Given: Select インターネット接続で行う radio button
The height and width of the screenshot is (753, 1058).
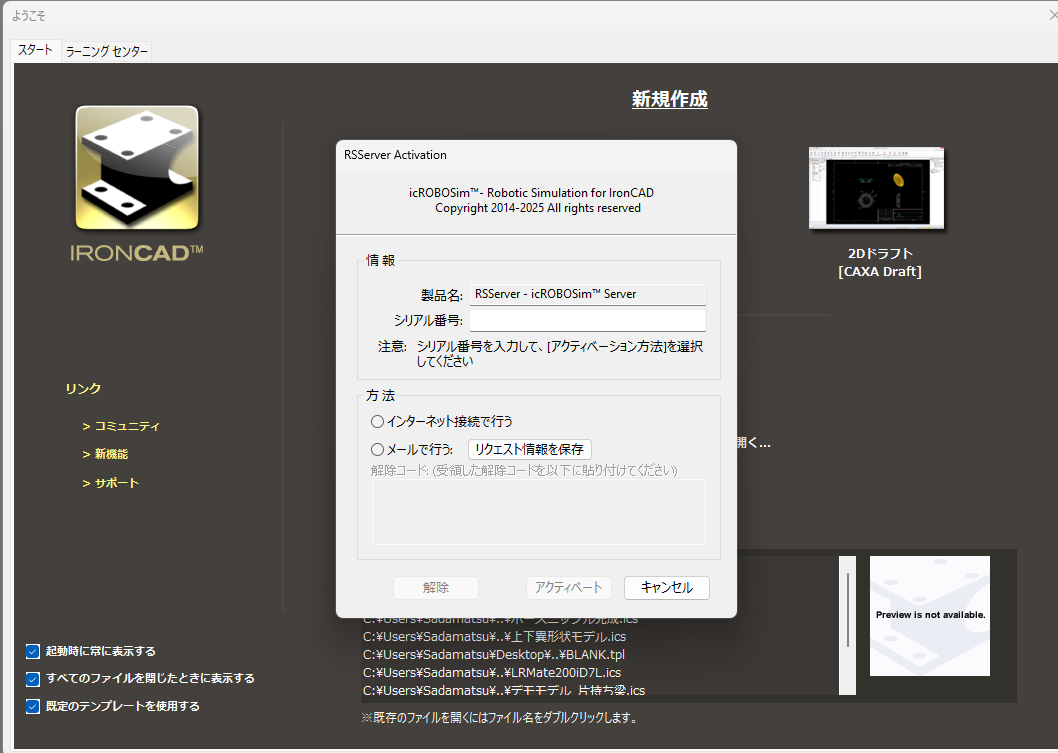Looking at the screenshot, I should click(377, 422).
